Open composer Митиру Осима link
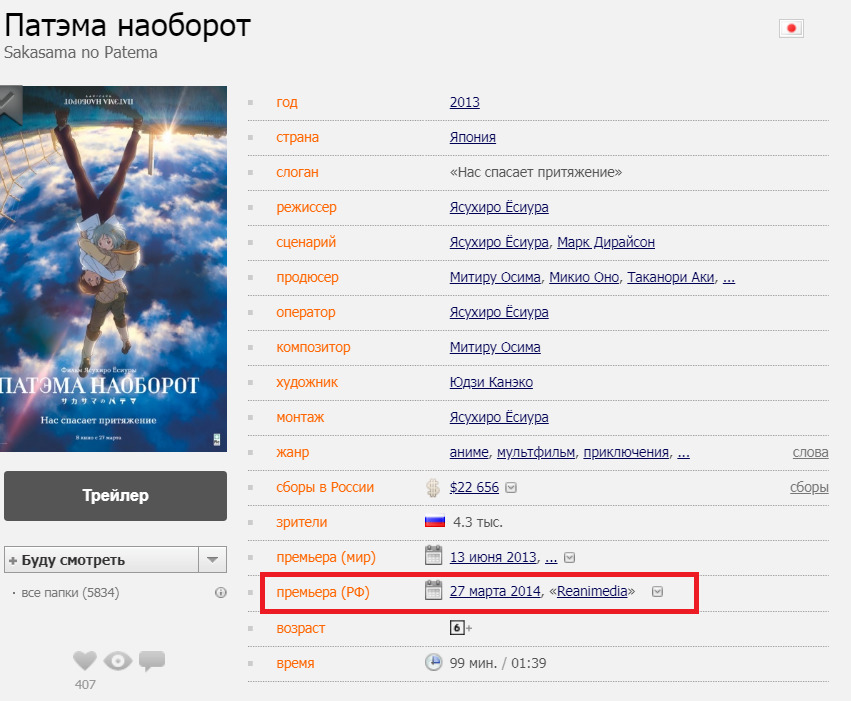Viewport: 851px width, 701px height. (495, 347)
